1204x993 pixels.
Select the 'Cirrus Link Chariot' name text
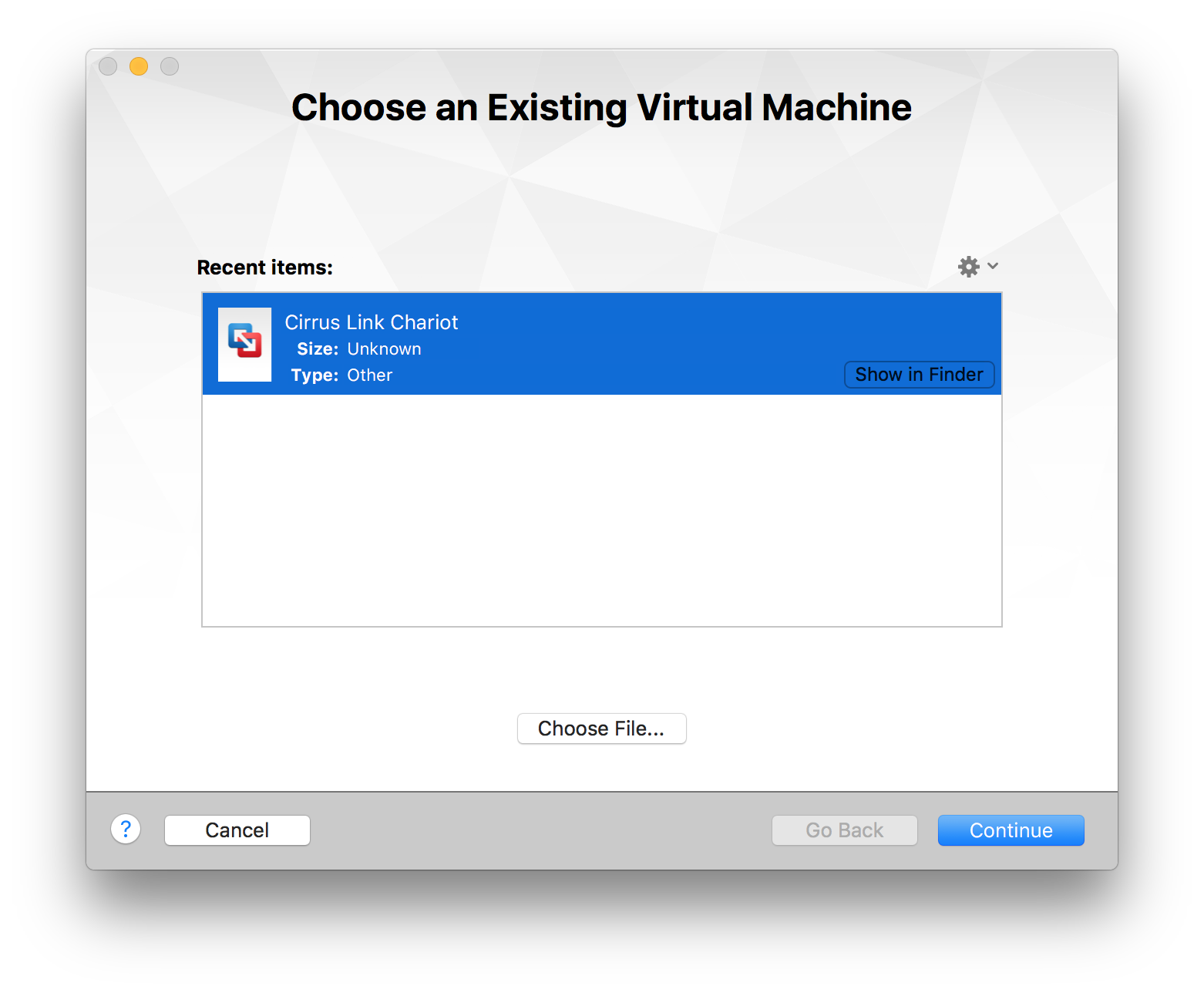point(372,322)
